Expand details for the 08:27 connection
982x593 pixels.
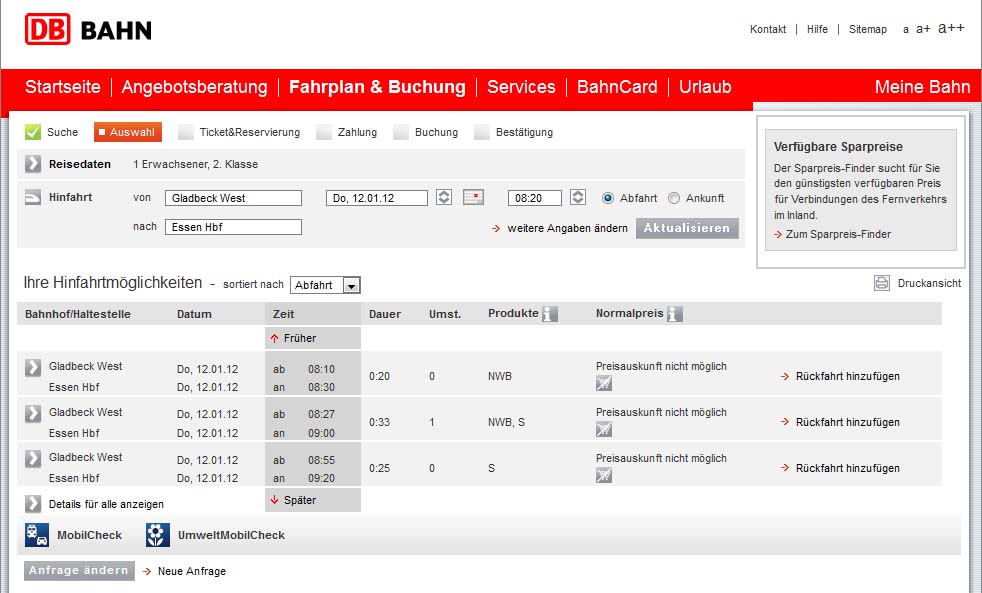point(33,413)
